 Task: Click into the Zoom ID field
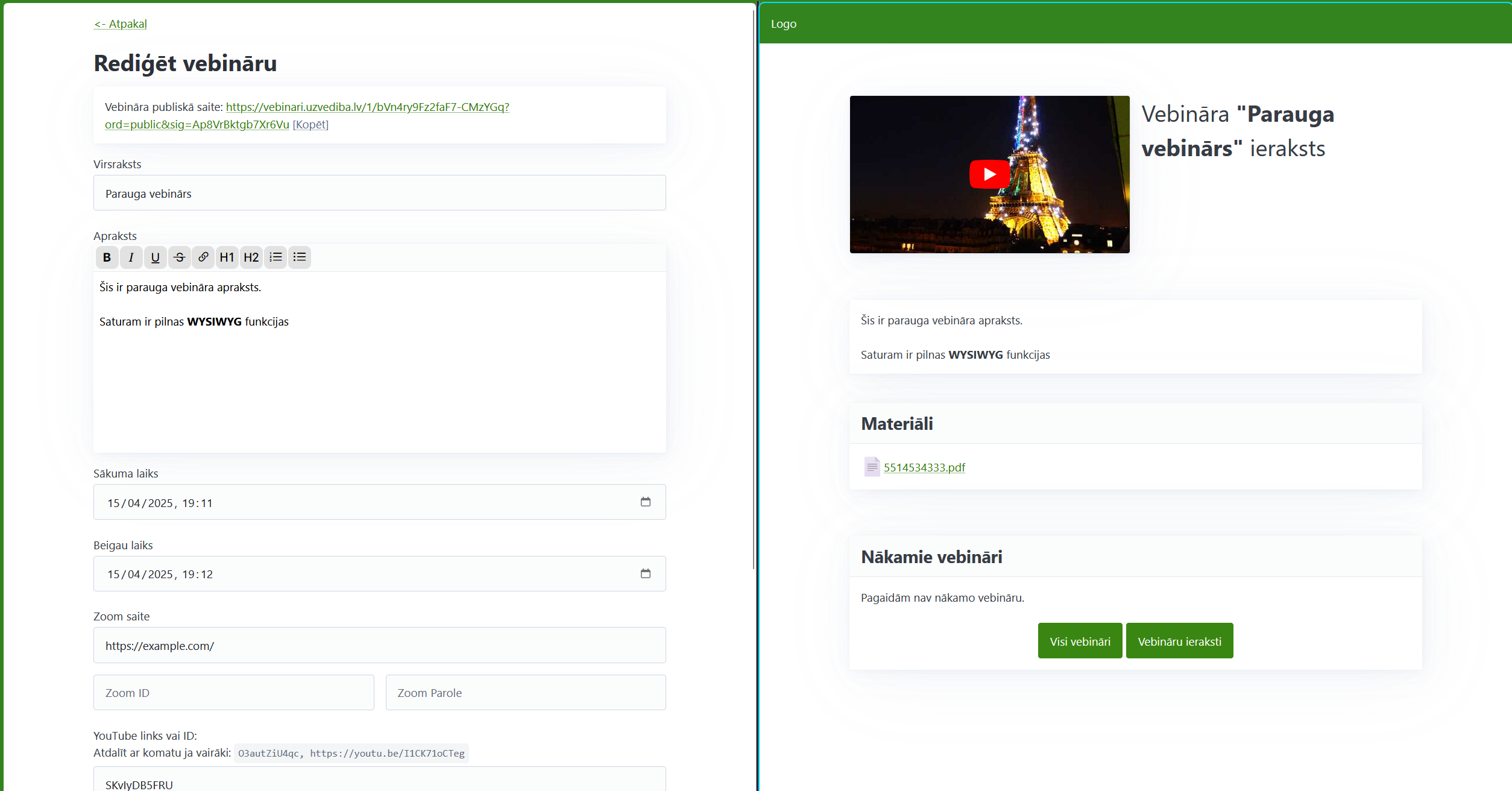point(234,693)
